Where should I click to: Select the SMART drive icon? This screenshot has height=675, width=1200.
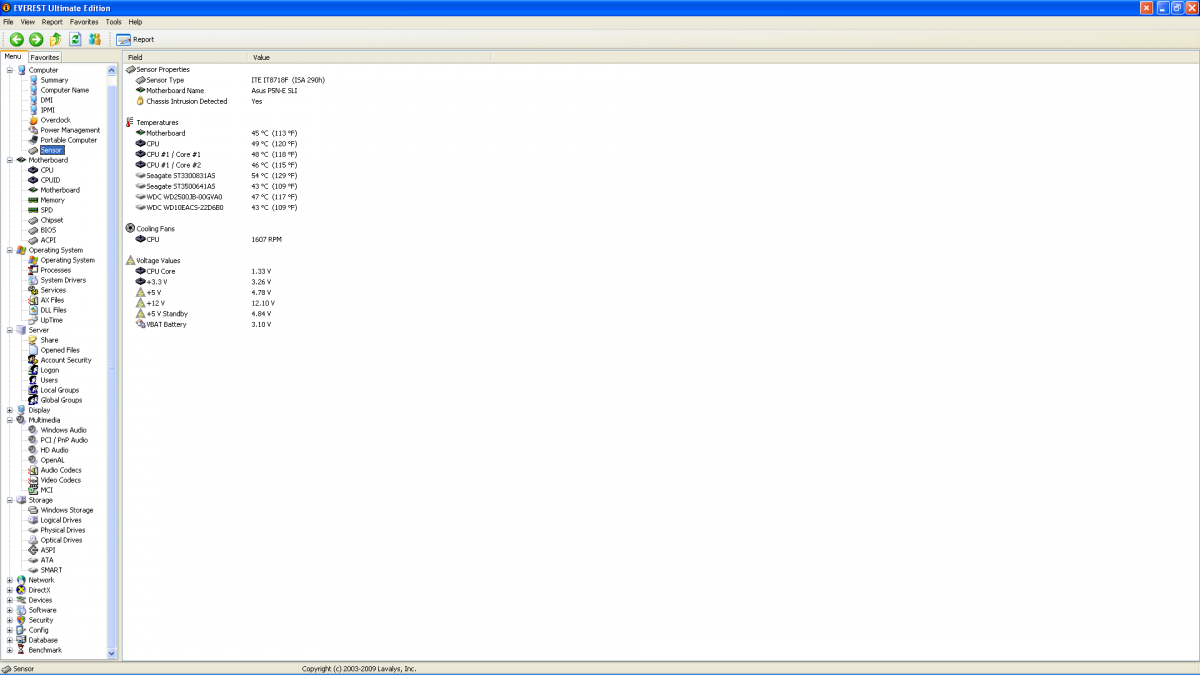point(33,570)
